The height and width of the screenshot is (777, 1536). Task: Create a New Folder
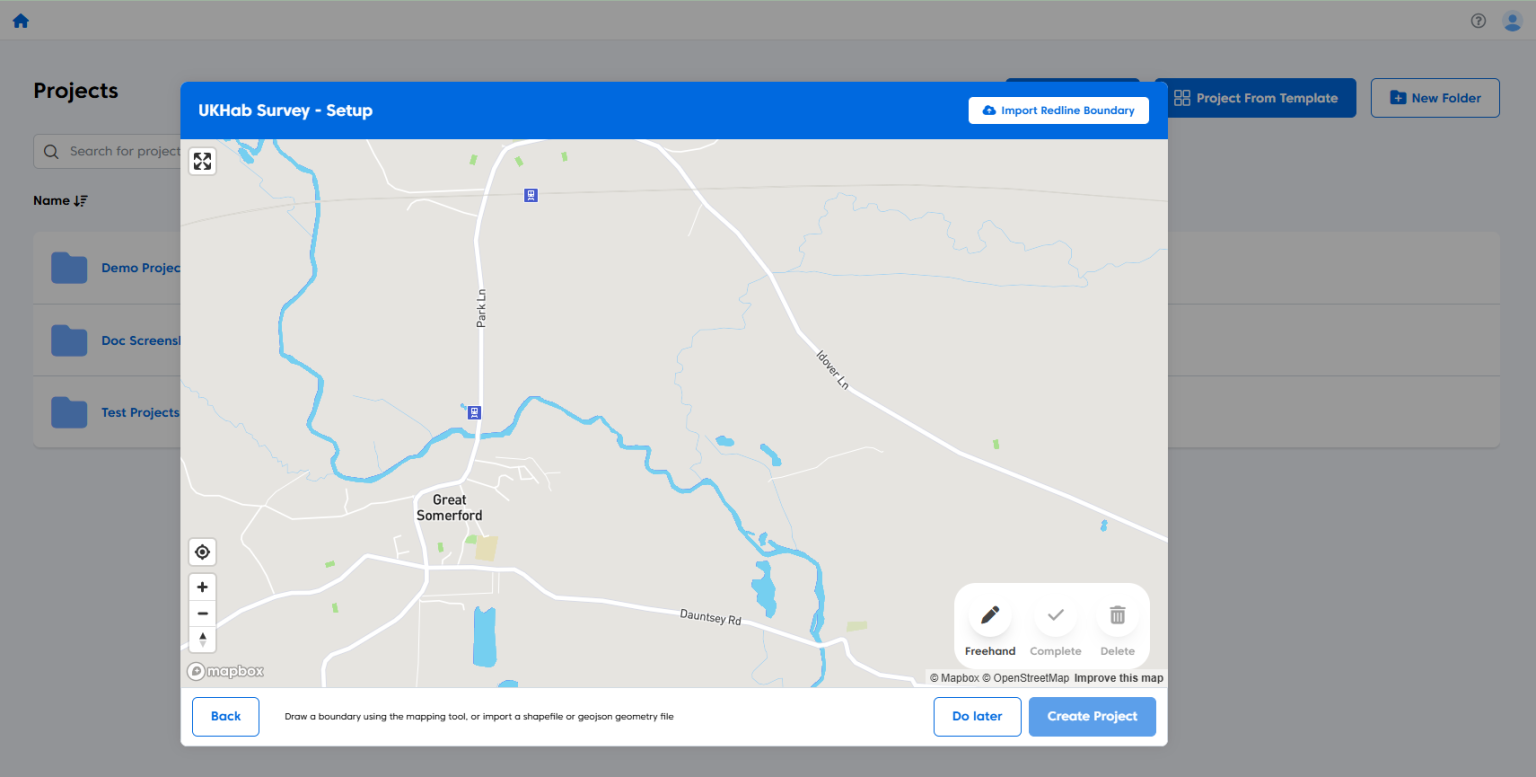coord(1435,97)
